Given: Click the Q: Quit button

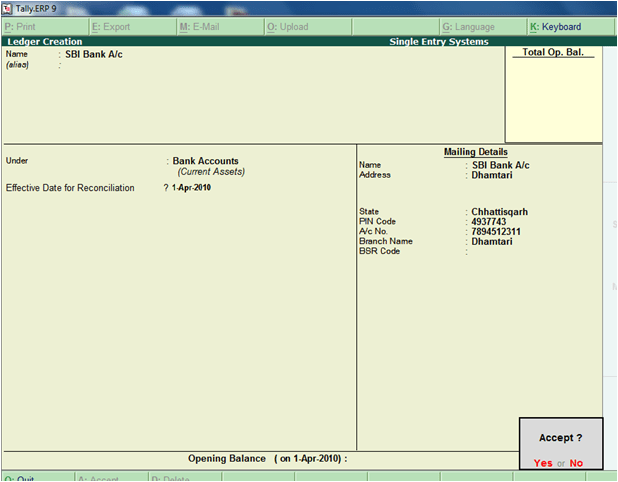Looking at the screenshot, I should click(x=38, y=477).
